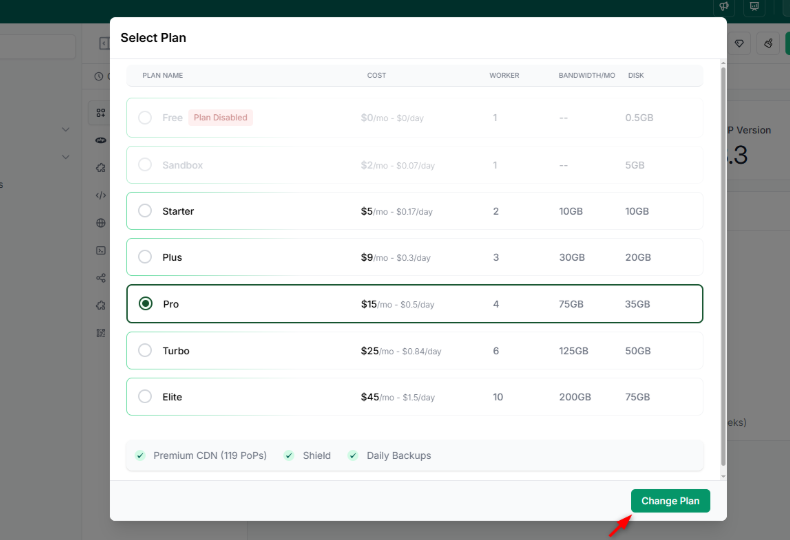Click the brush clear-cache icon
The width and height of the screenshot is (790, 540).
pos(768,44)
